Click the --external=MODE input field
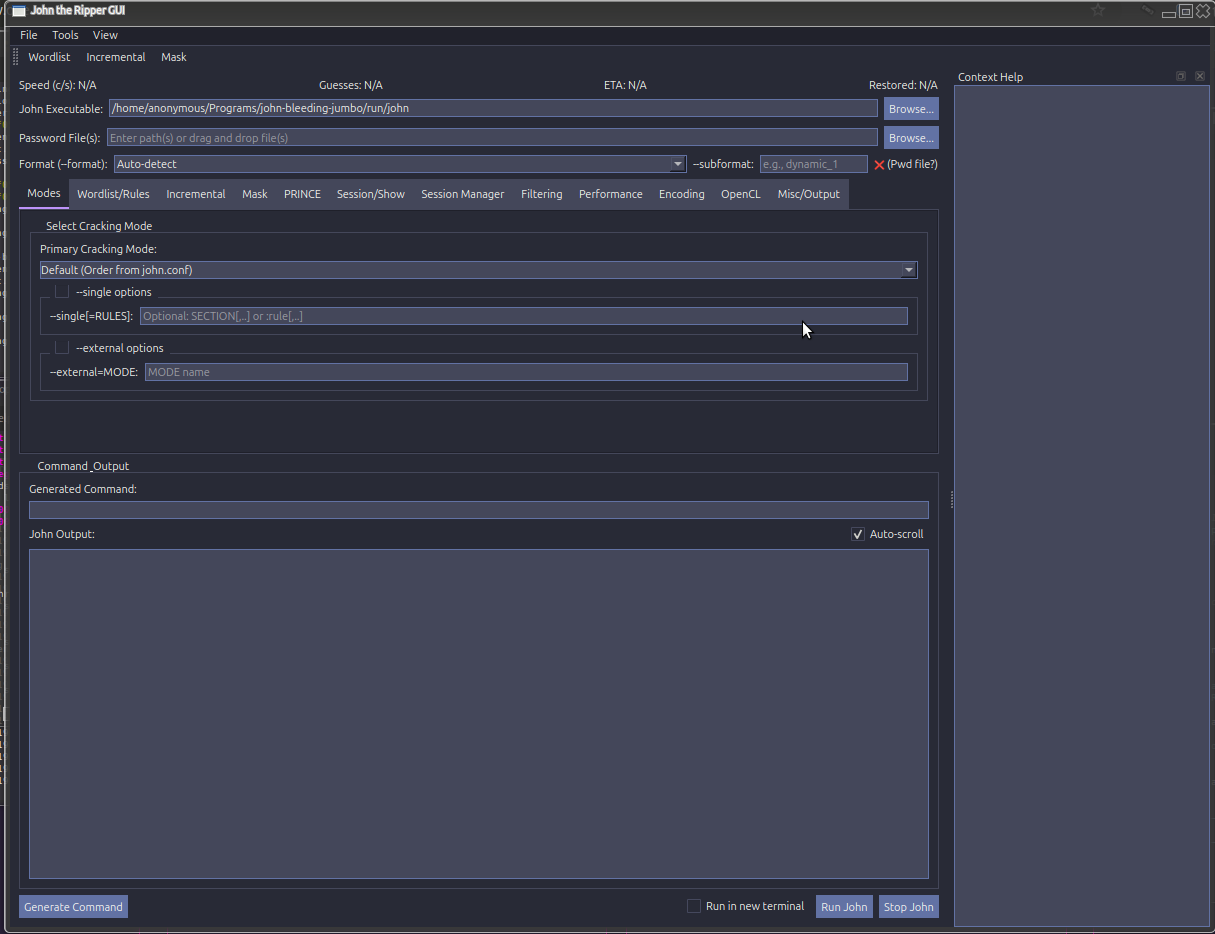Screen dimensions: 1215x934 pos(526,372)
